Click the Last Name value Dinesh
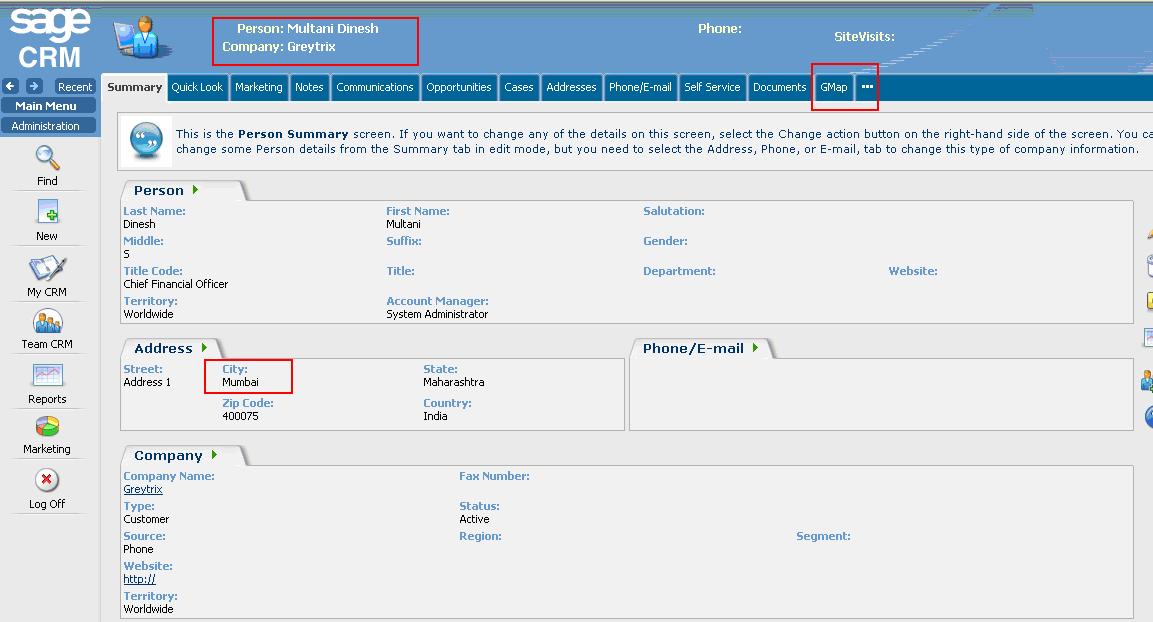This screenshot has width=1153, height=622. tap(140, 224)
